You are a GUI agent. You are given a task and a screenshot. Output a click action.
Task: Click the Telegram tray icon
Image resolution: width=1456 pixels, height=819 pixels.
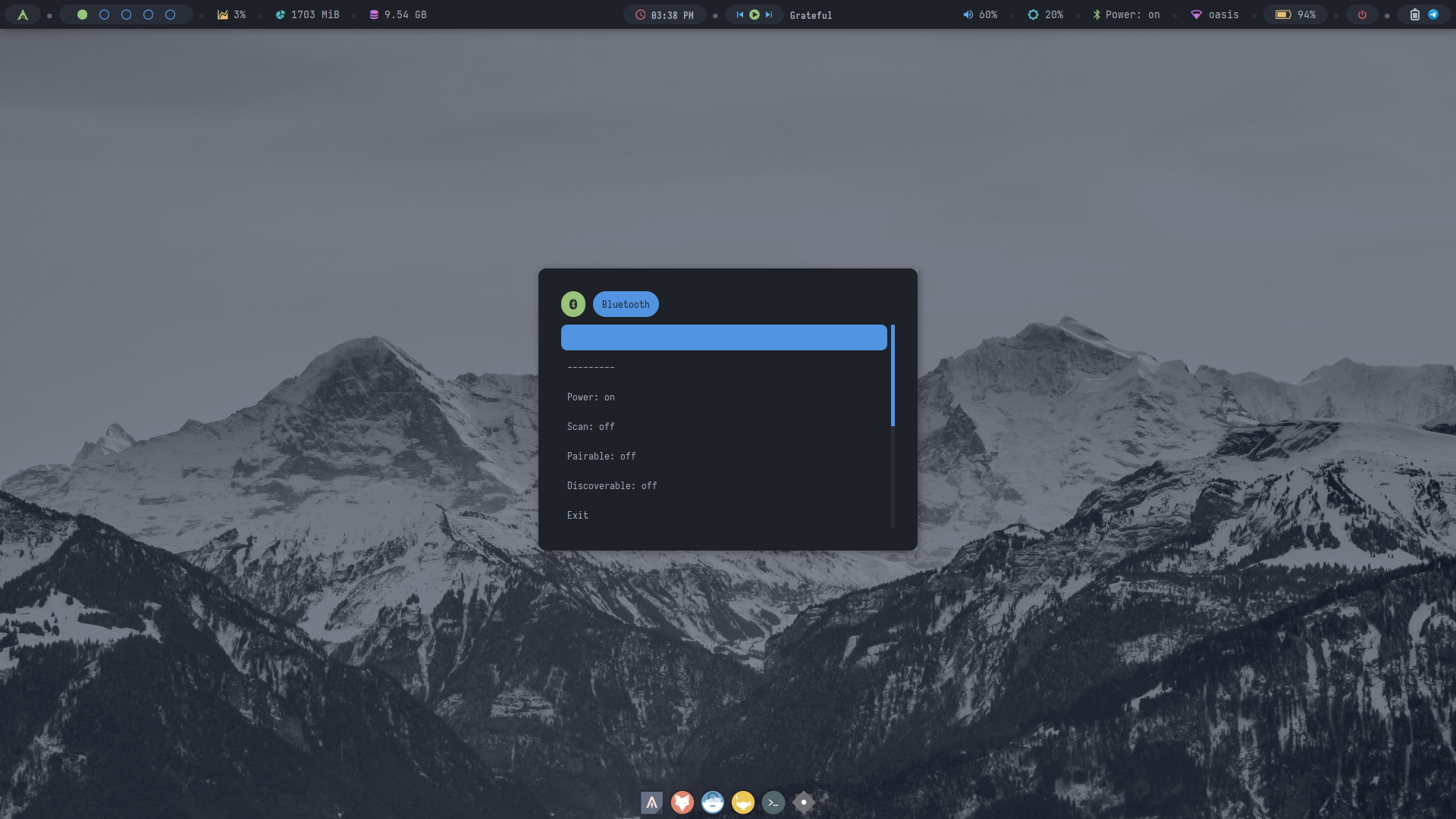click(x=1433, y=14)
